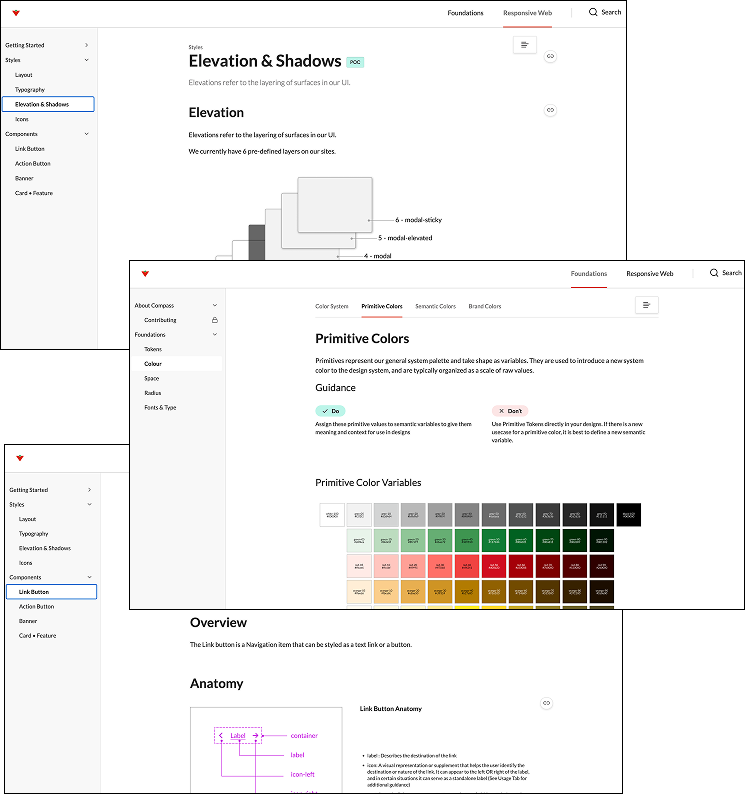The image size is (745, 794).
Task: Go to Fonts & Type in the sidebar
Action: [160, 408]
